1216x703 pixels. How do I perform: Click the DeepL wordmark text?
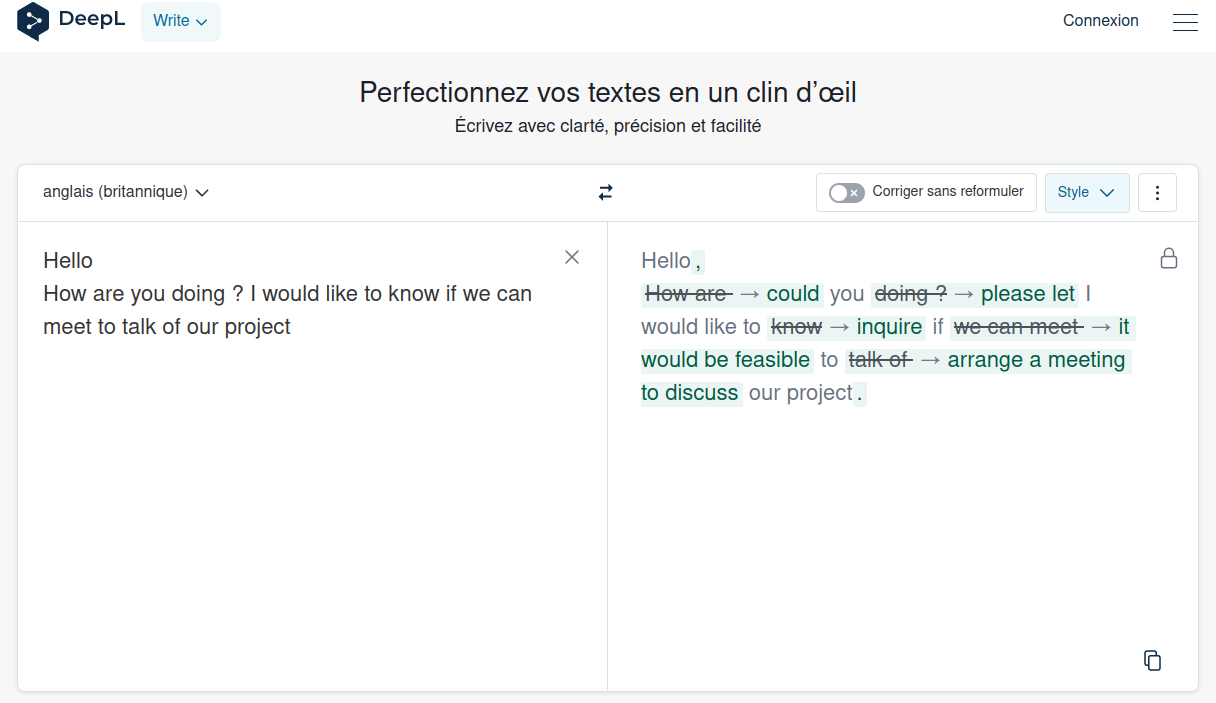pos(92,20)
